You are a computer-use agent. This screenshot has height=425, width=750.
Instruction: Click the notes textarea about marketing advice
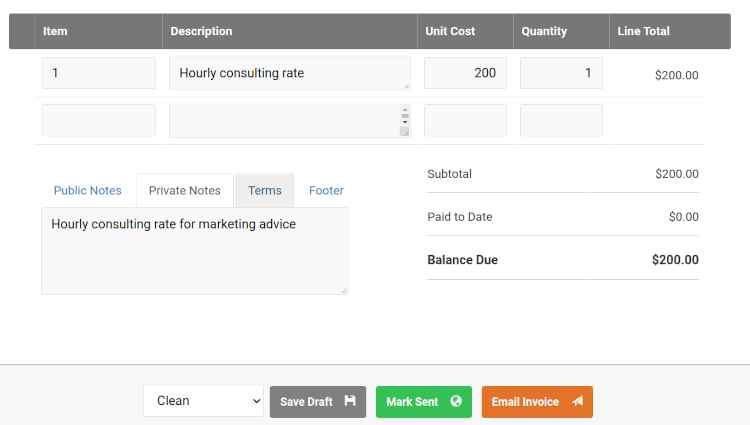pos(195,251)
